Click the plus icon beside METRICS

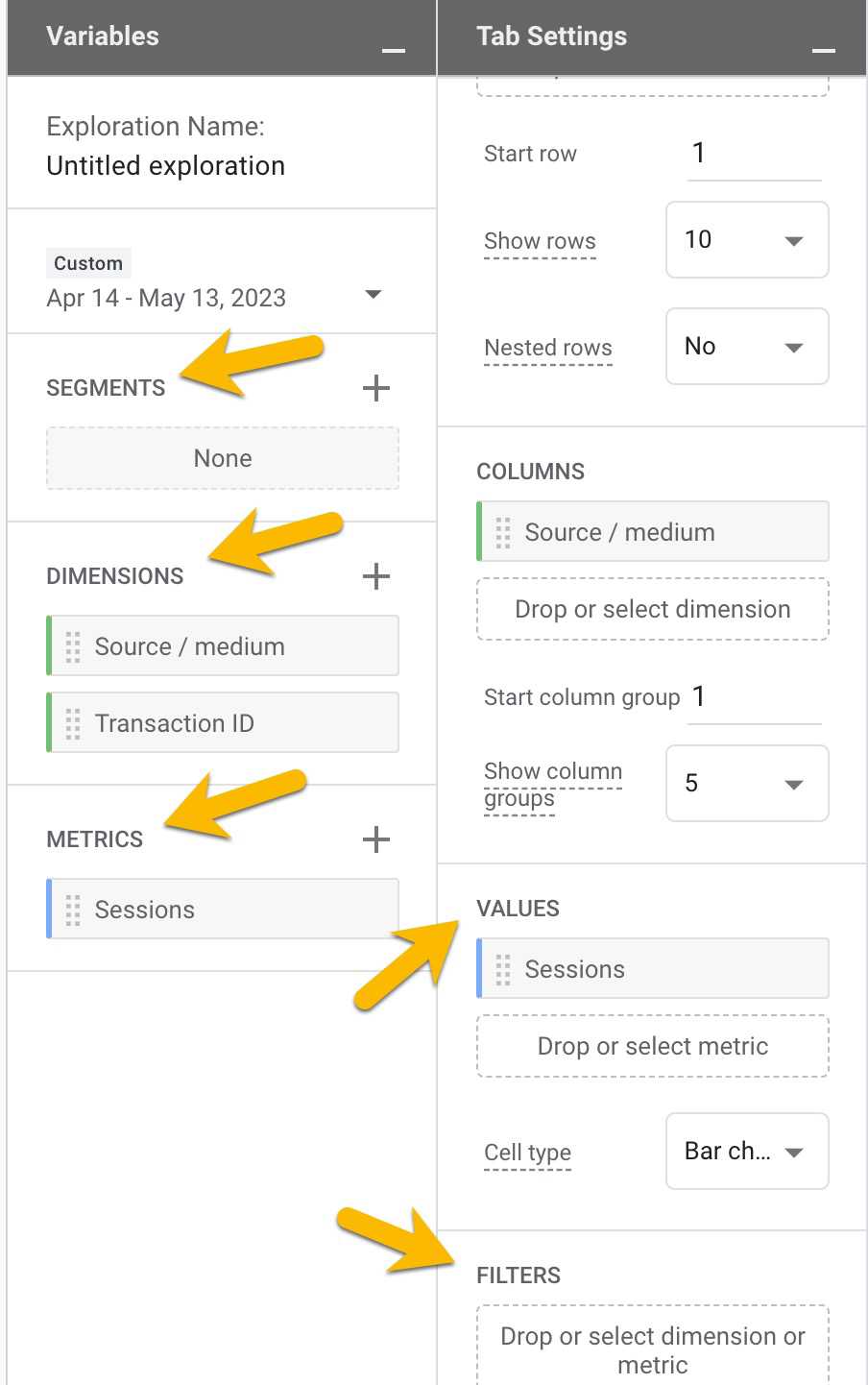(376, 839)
